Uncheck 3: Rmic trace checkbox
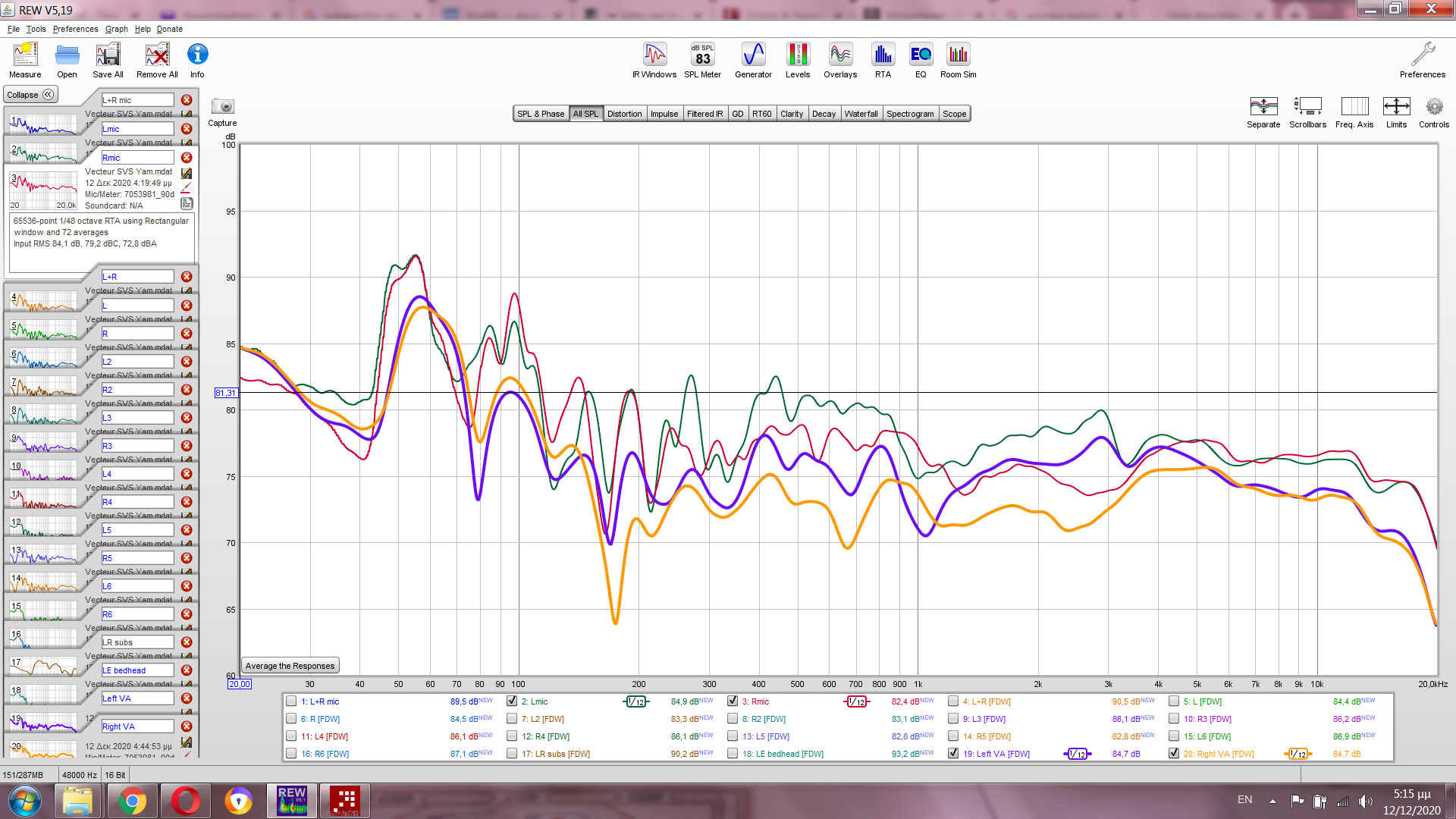The image size is (1456, 819). [733, 701]
